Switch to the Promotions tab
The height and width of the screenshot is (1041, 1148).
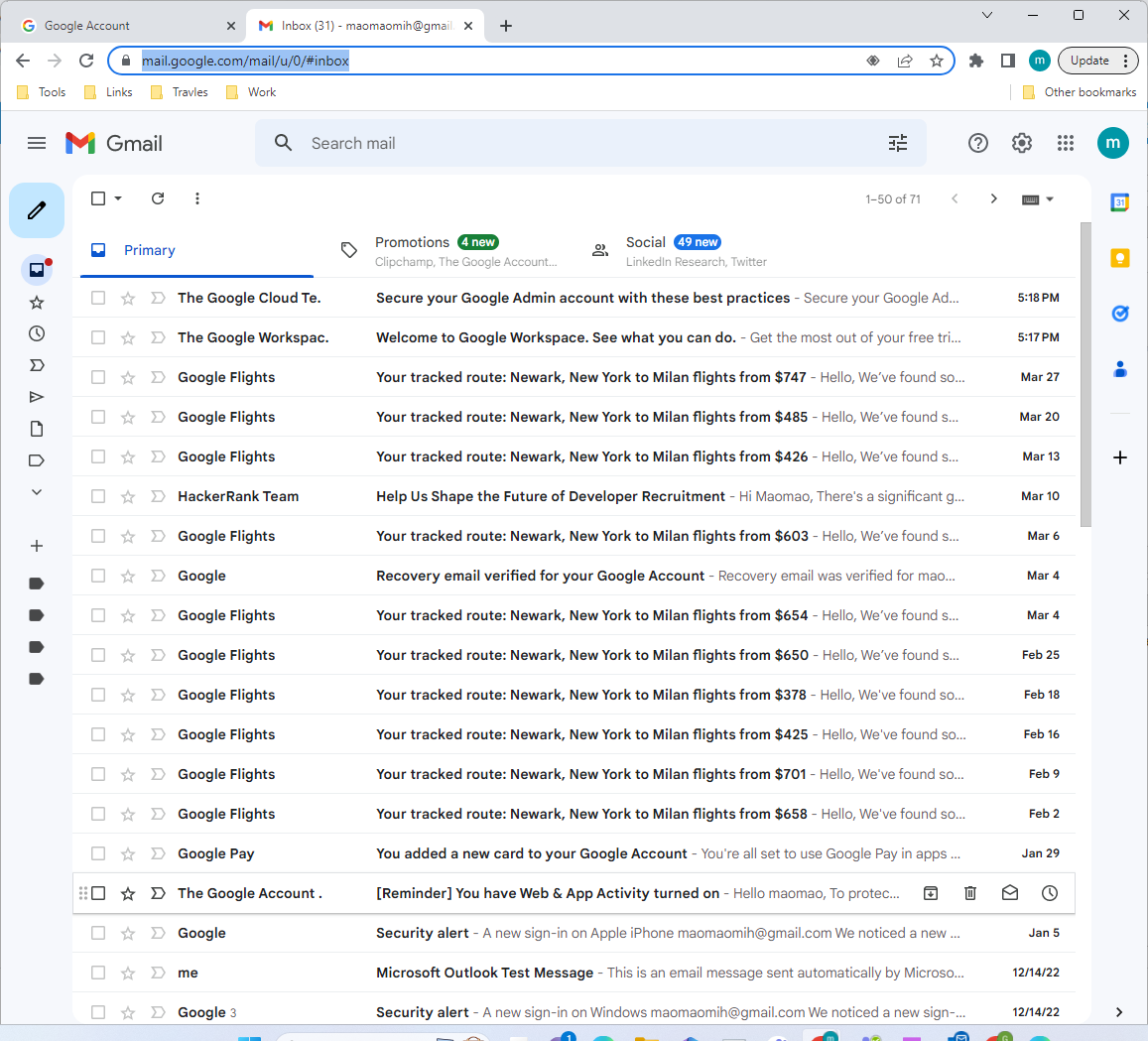(448, 250)
